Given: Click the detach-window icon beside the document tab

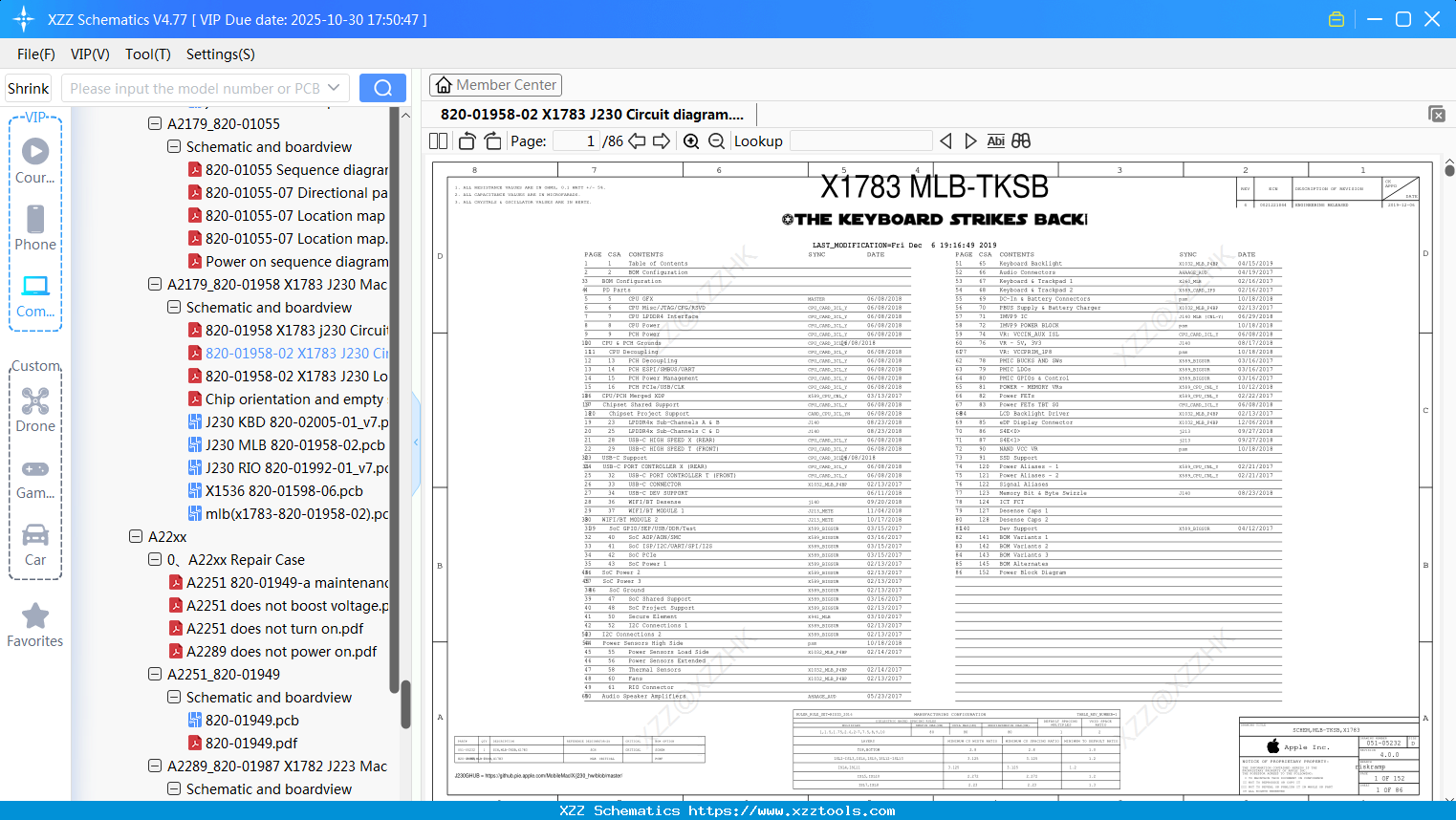Looking at the screenshot, I should point(1437,114).
